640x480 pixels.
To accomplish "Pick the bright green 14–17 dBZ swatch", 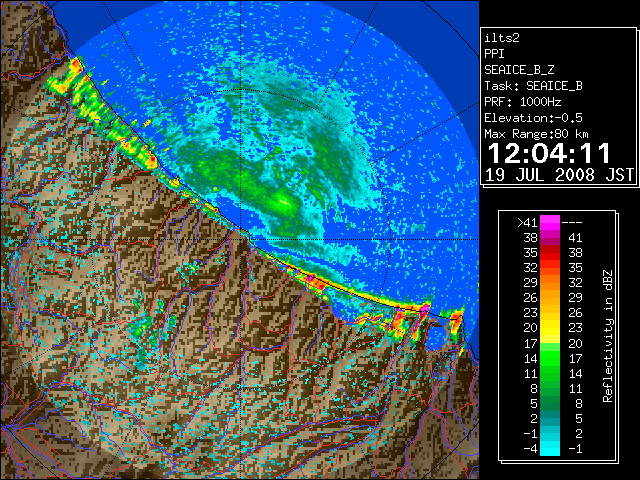I will [x=550, y=358].
